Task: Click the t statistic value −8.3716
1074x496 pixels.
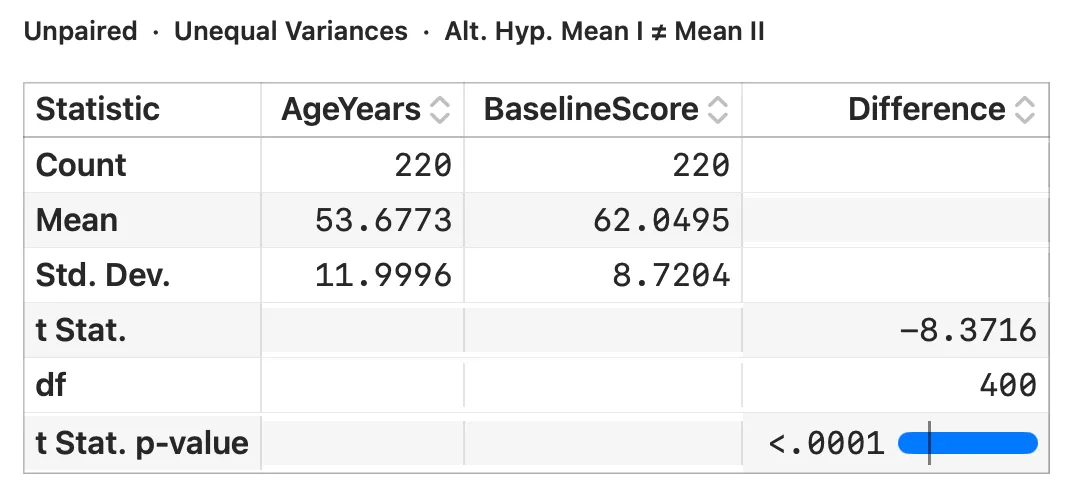Action: [969, 331]
